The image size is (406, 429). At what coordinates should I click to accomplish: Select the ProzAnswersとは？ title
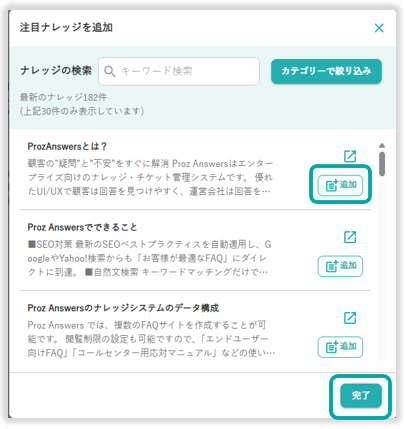(67, 146)
